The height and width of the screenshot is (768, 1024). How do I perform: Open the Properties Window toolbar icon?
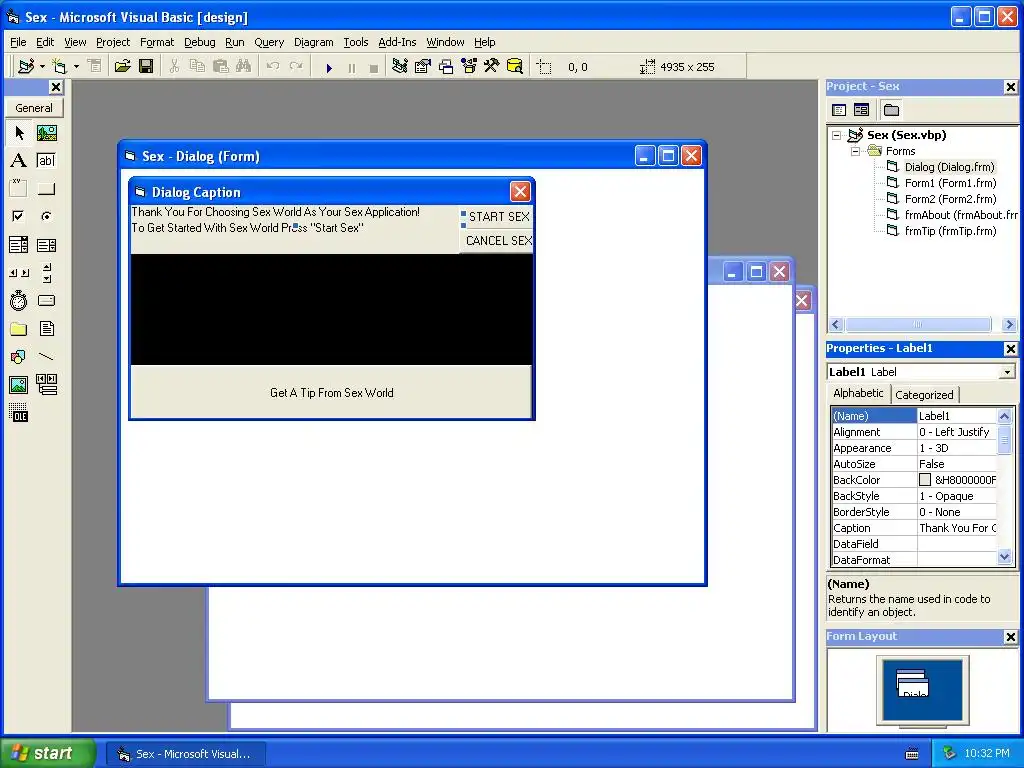pos(423,67)
